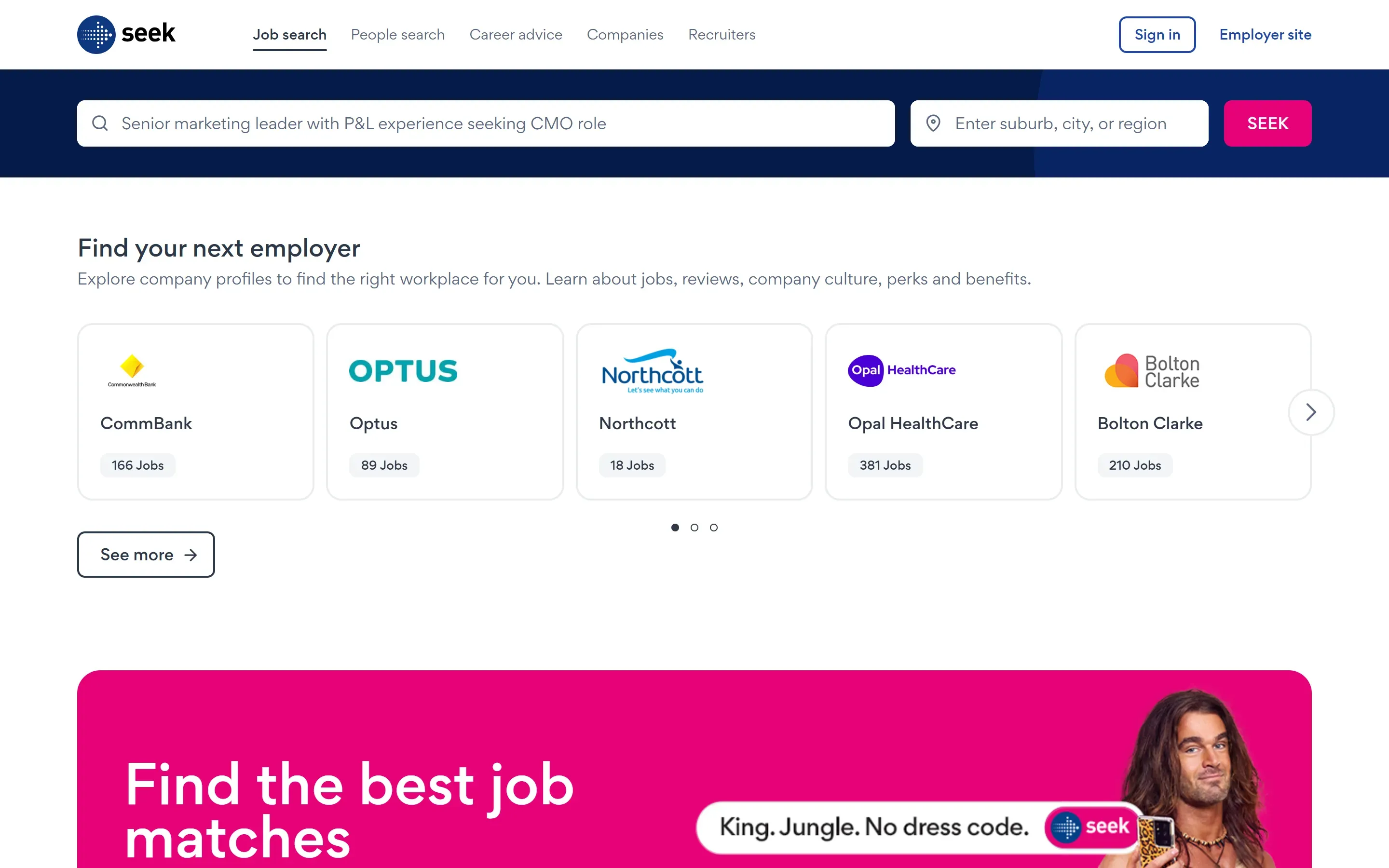
Task: Open the CommBank company name link
Action: [x=146, y=424]
